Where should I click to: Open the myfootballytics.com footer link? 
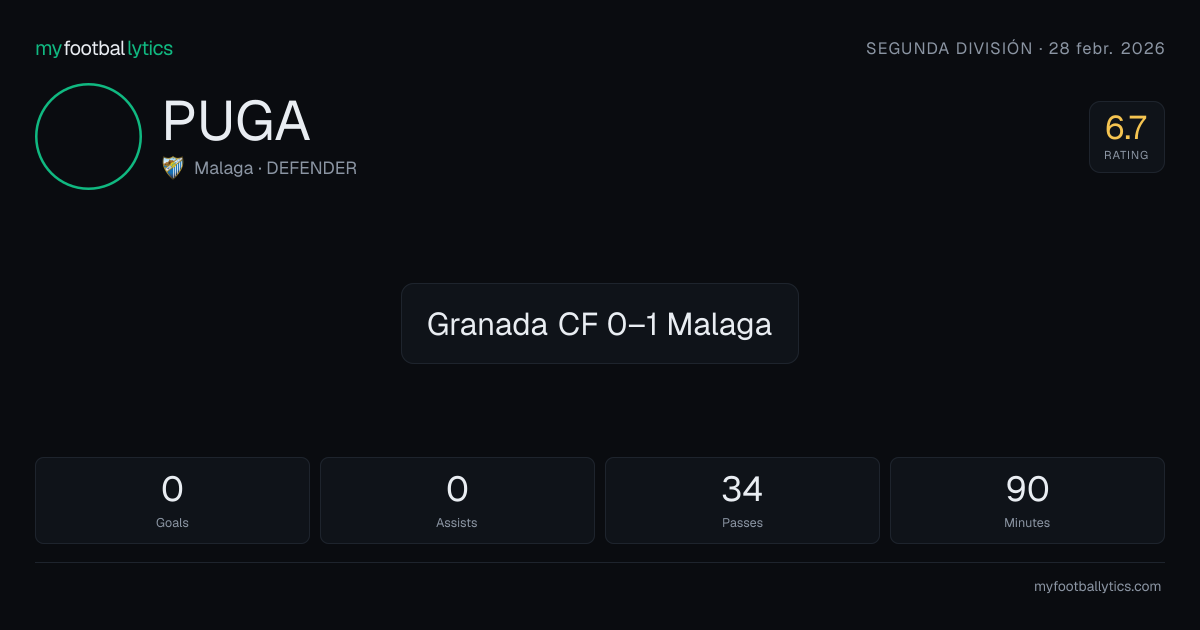pos(1097,587)
